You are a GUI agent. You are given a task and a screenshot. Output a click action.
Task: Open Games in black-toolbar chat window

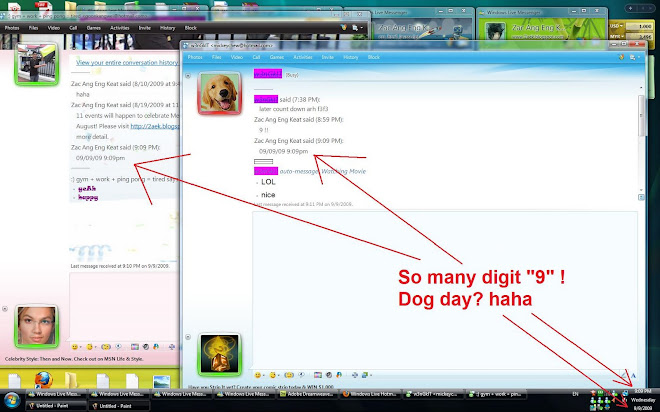93,28
